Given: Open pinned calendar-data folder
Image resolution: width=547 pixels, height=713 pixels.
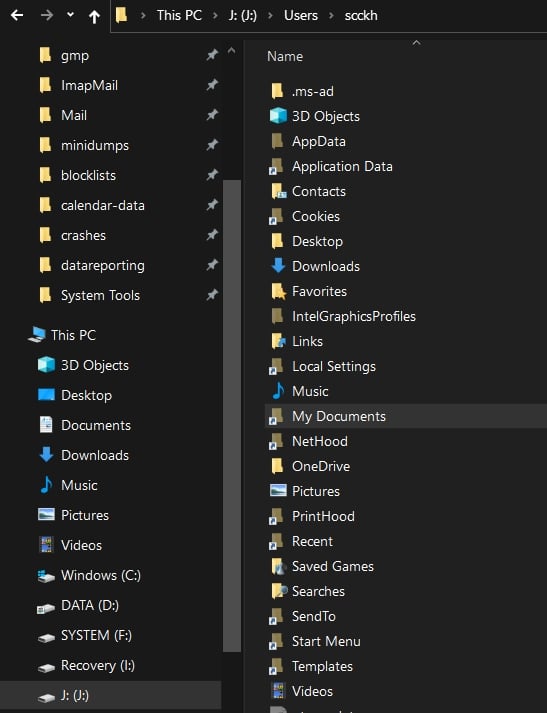Looking at the screenshot, I should pos(103,206).
